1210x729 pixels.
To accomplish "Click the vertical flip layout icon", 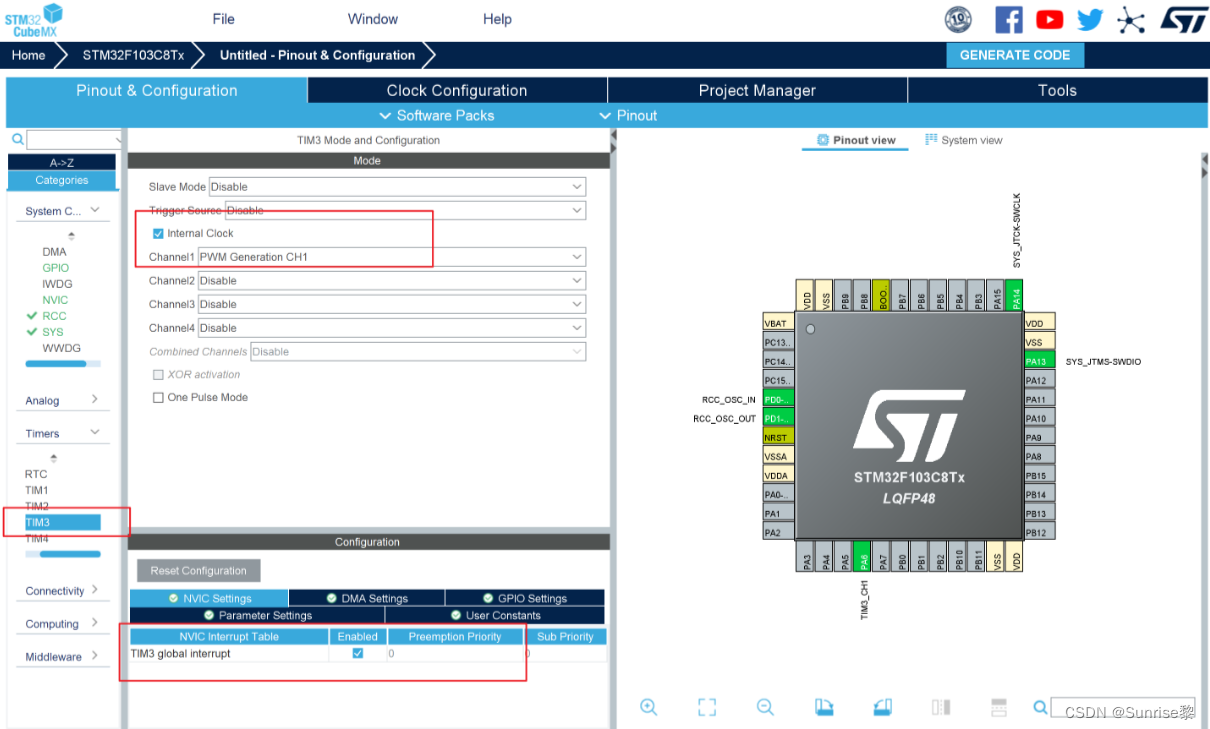I will tap(941, 707).
